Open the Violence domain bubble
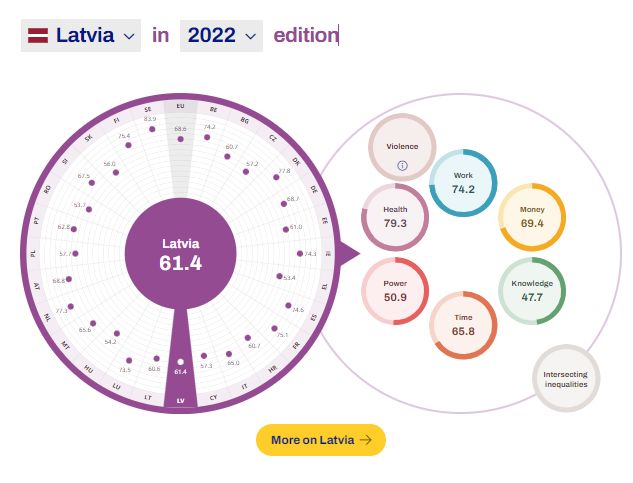633x483 pixels. 402,147
